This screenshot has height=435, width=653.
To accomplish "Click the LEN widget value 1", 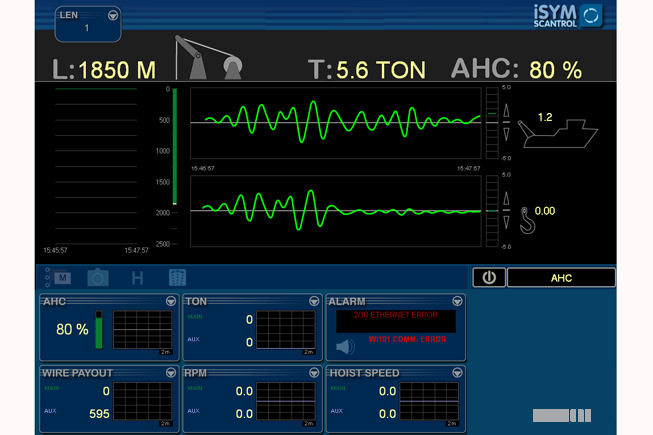I will (x=87, y=28).
